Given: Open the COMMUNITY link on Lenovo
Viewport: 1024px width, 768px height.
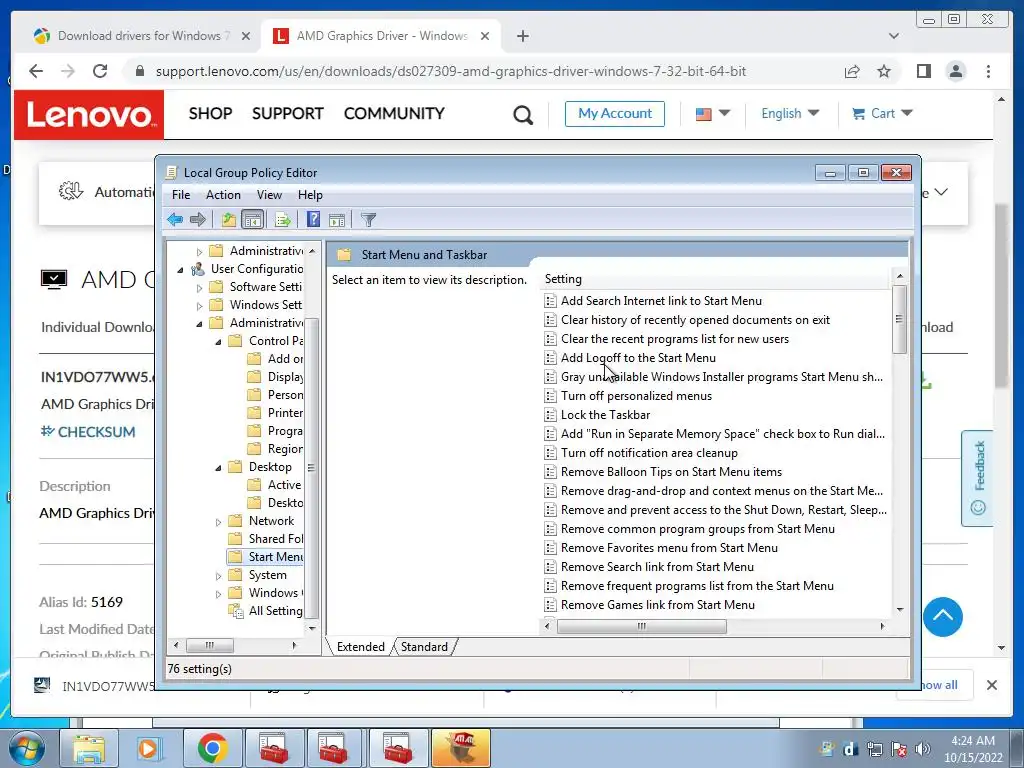Looking at the screenshot, I should click(394, 114).
